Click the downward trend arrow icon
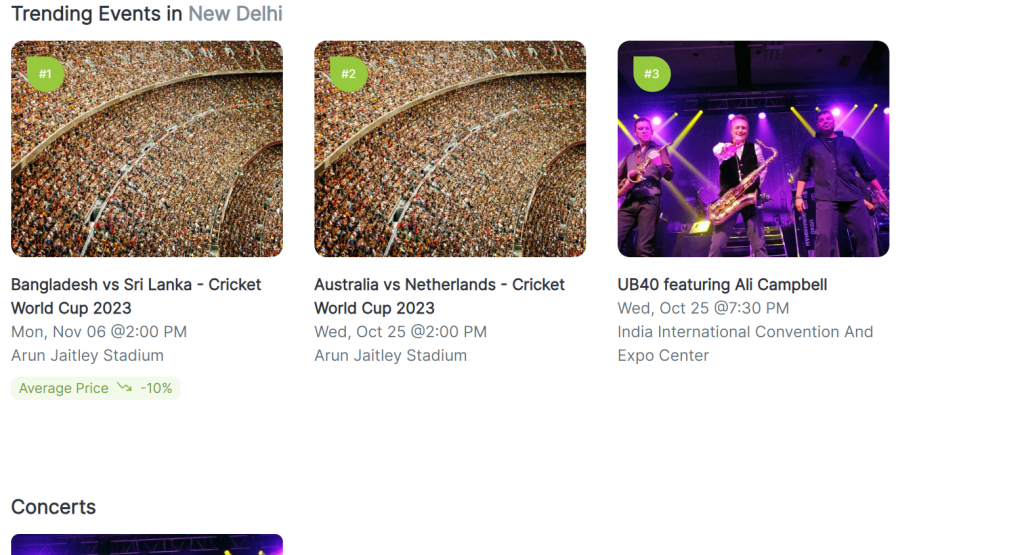Viewport: 1024px width, 555px height. (x=124, y=388)
